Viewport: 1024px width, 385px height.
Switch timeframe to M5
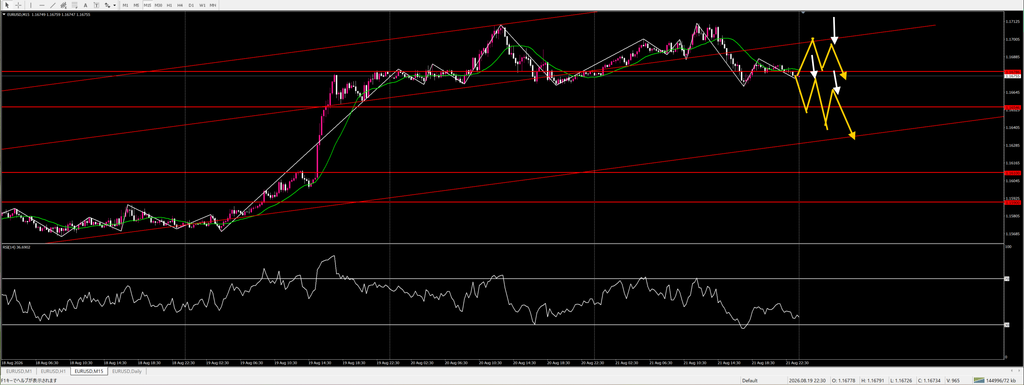136,5
